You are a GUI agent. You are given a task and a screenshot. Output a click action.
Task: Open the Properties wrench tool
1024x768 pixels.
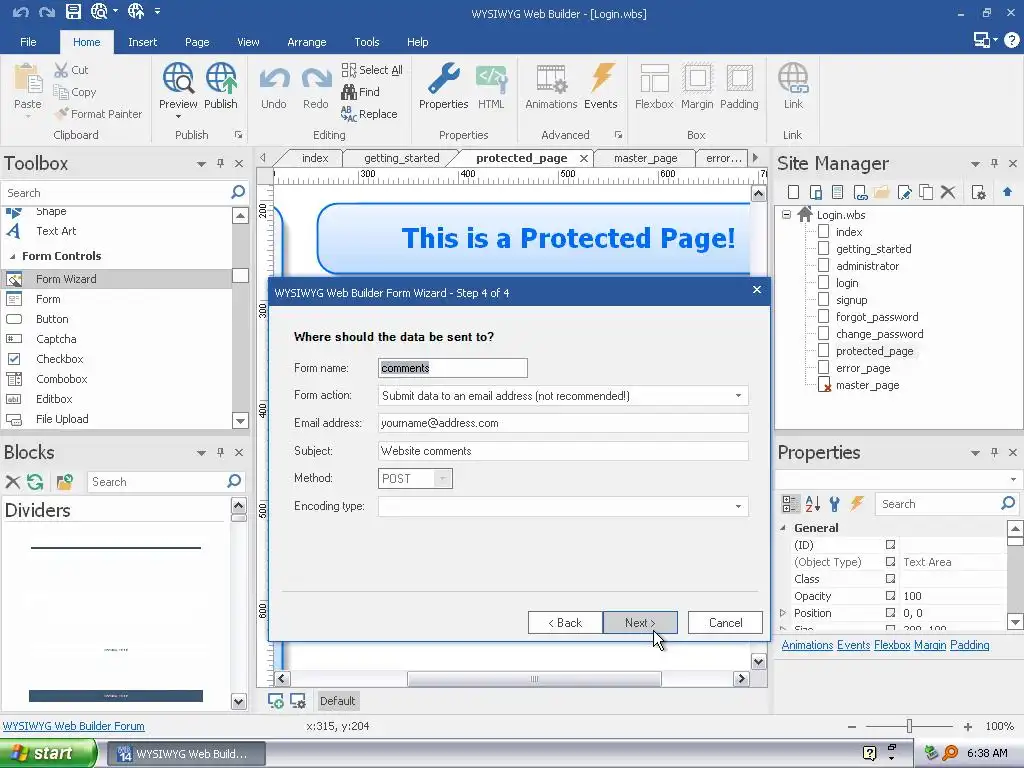tap(443, 86)
